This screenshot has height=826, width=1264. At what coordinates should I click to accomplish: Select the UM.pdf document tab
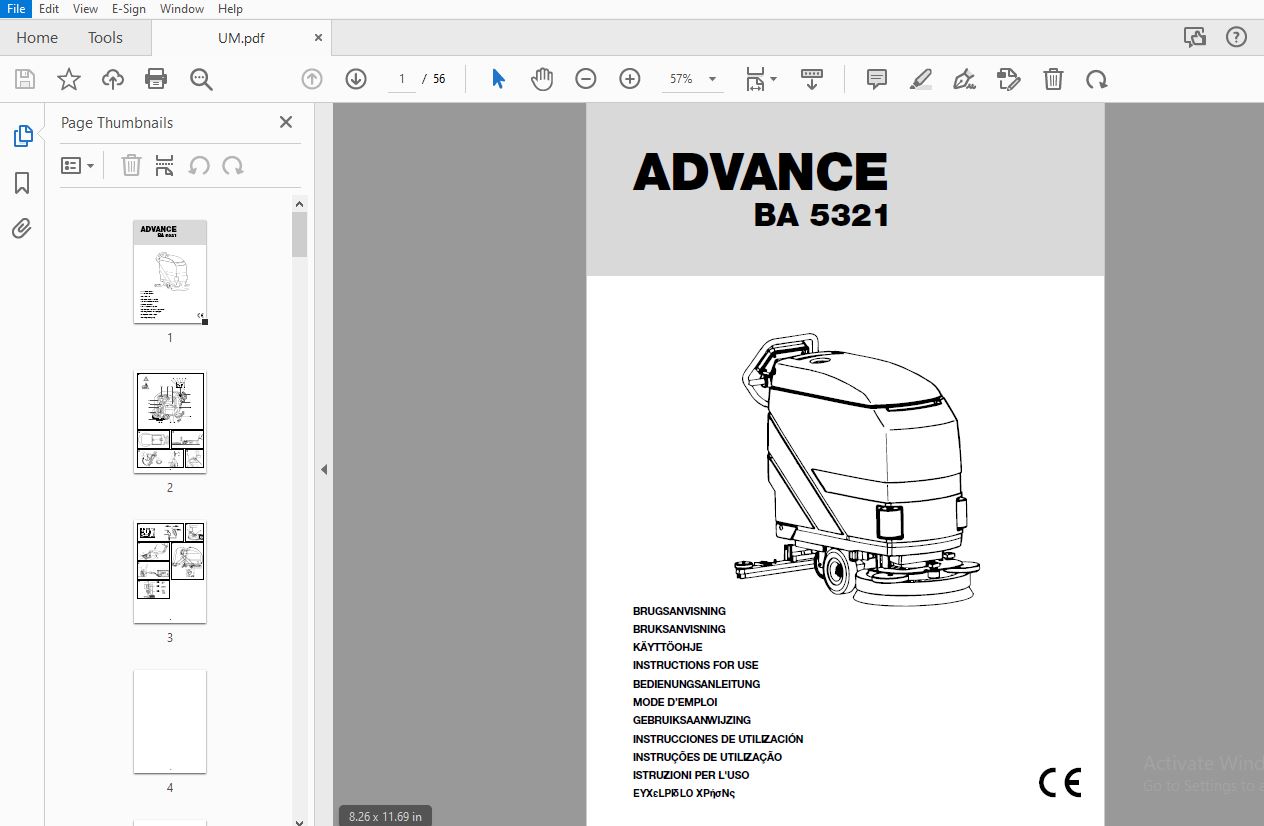241,38
